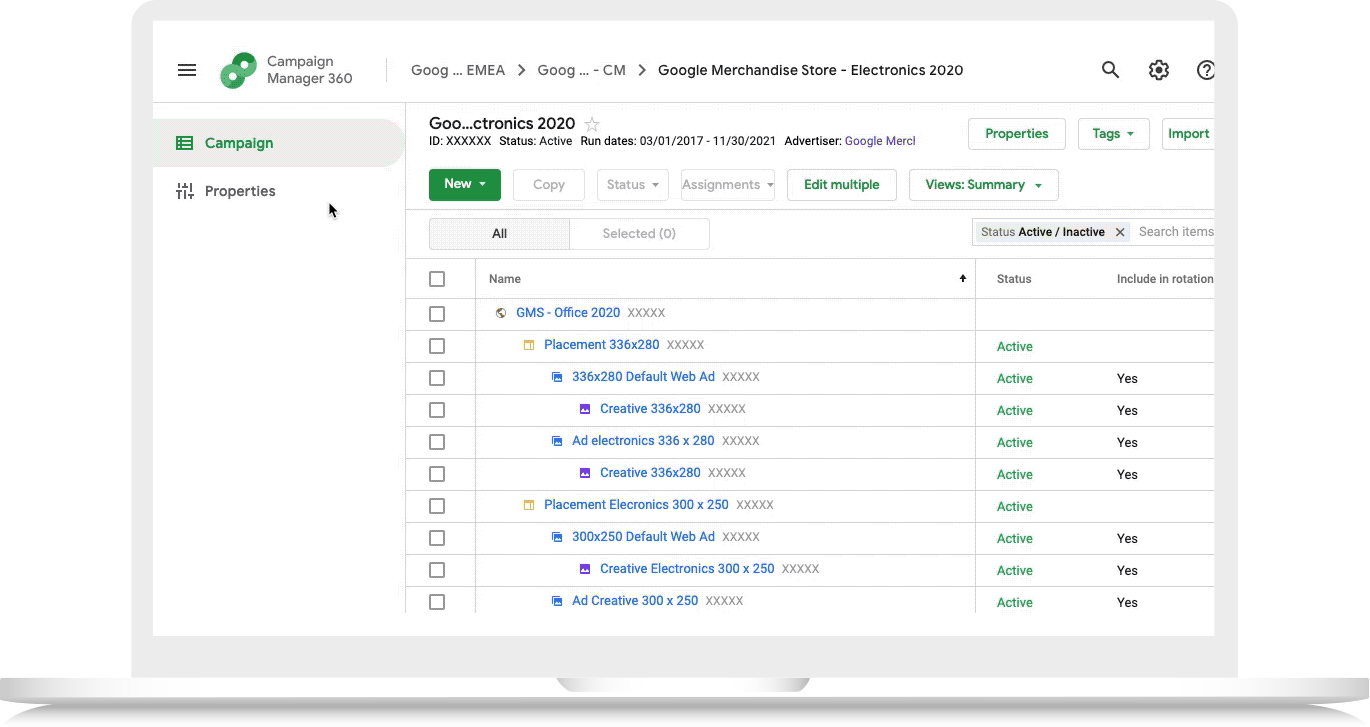The height and width of the screenshot is (727, 1370).
Task: Click the Name column header
Action: tap(505, 279)
